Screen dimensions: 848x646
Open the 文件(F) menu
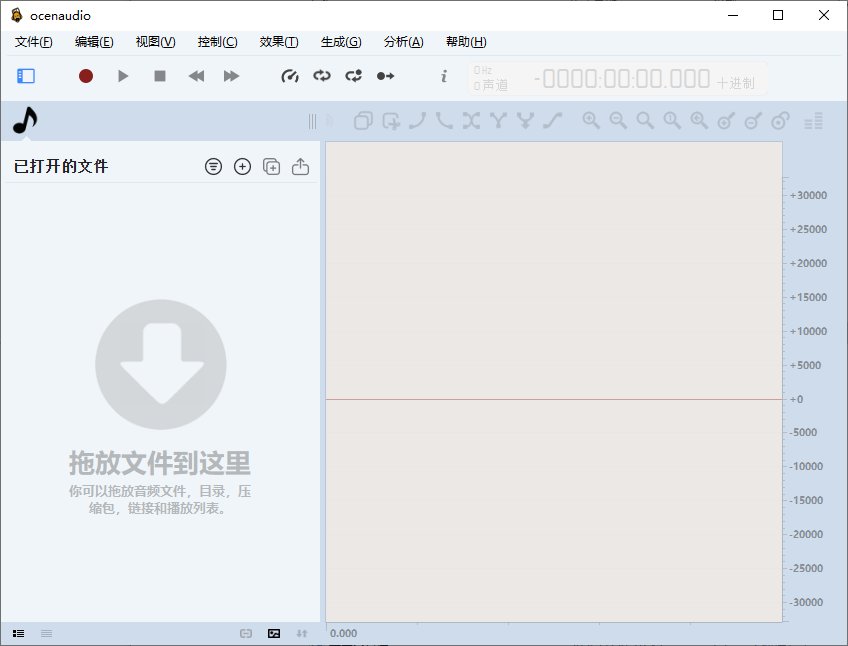click(34, 42)
